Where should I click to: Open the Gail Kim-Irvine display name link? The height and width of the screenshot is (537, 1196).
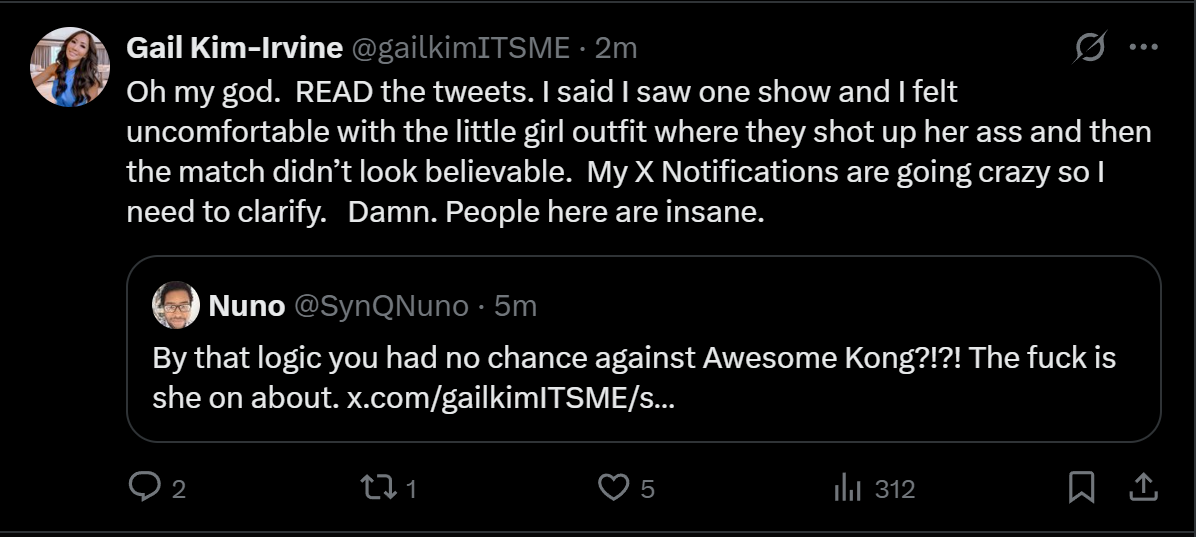235,47
